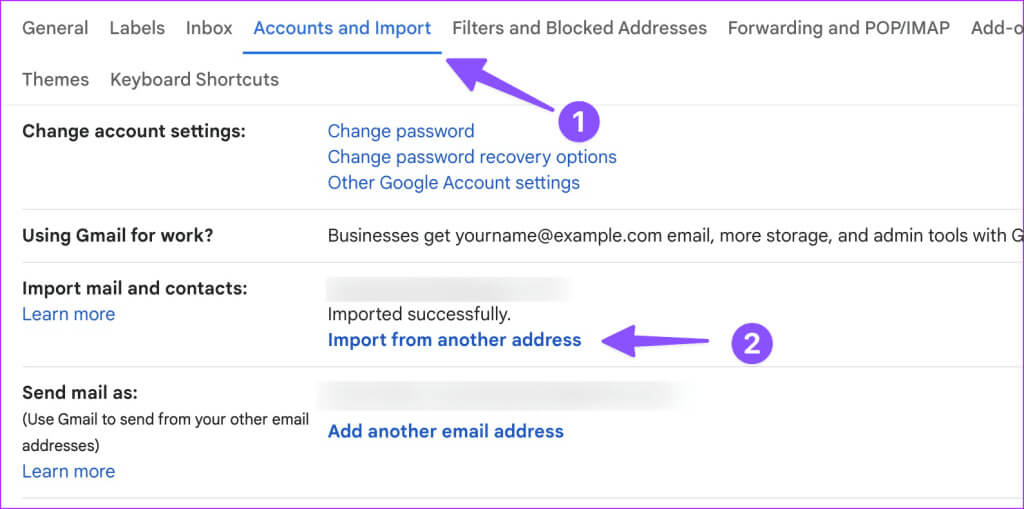1024x509 pixels.
Task: Click Add another email address
Action: (445, 431)
